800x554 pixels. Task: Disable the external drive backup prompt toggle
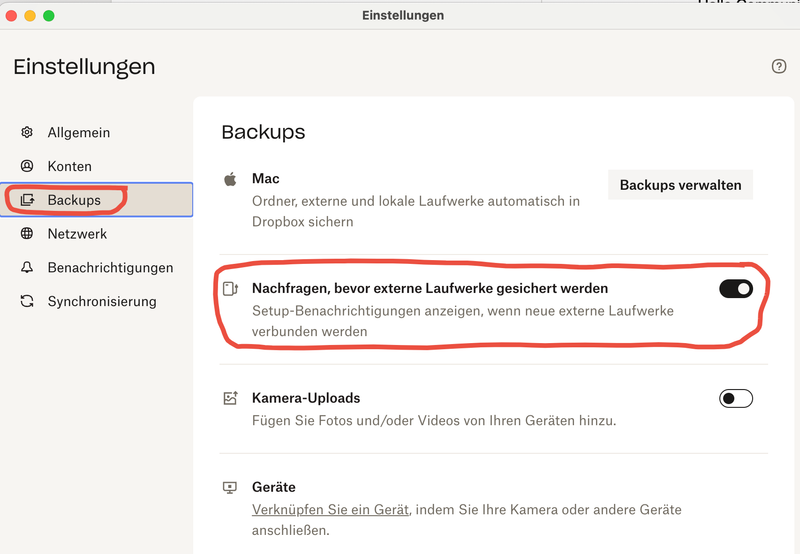tap(735, 289)
